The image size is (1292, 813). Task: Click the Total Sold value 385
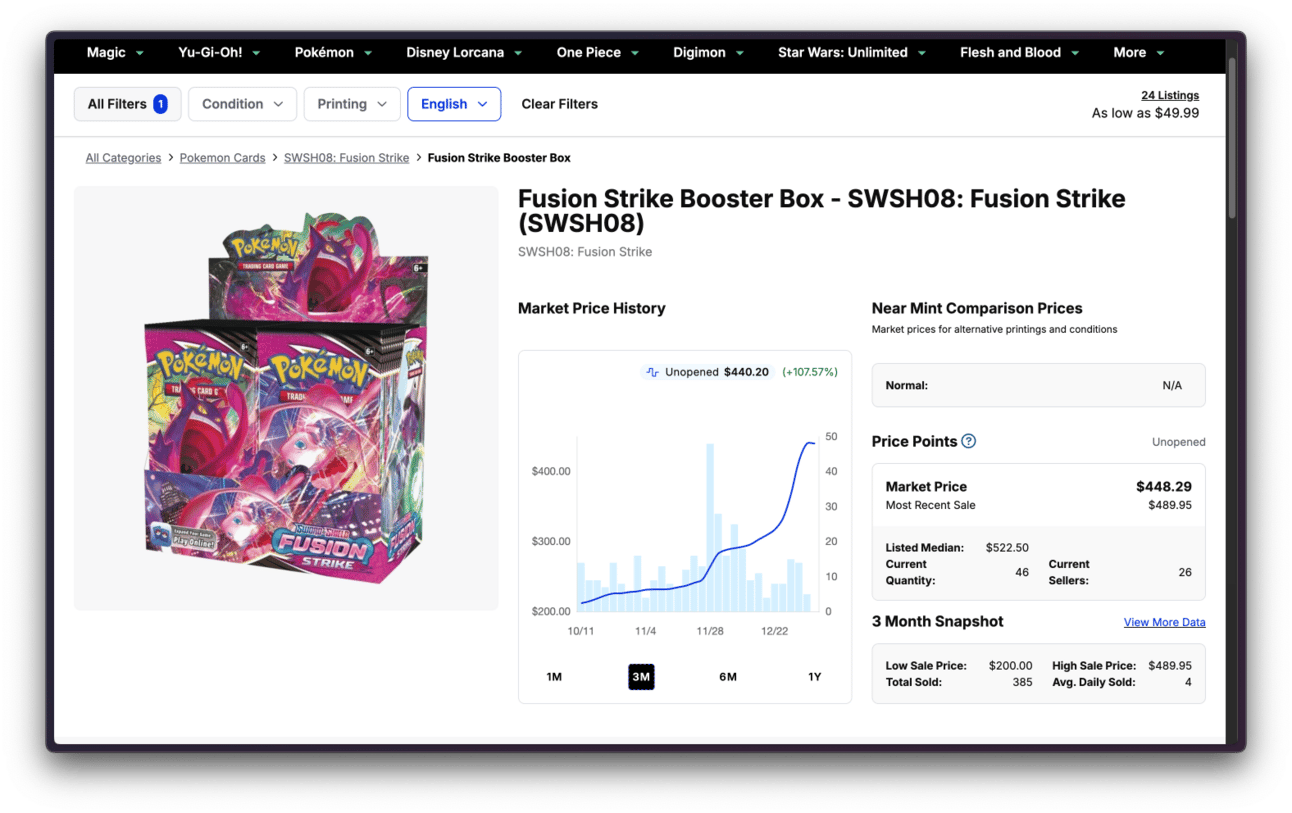1022,682
